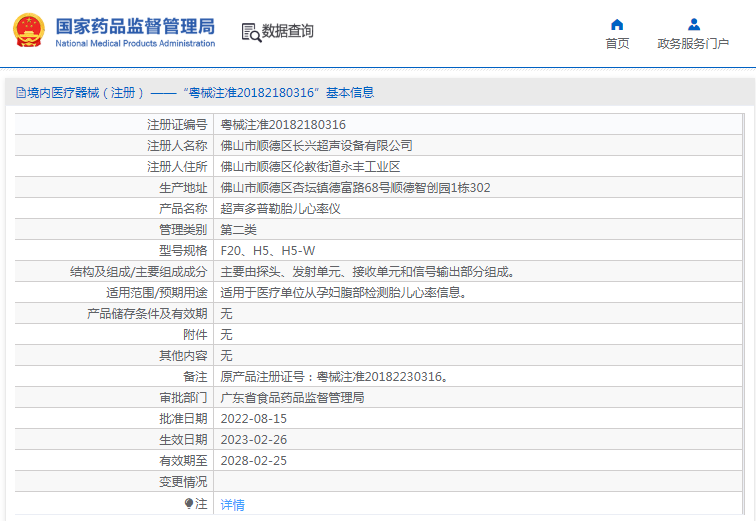This screenshot has height=521, width=756.
Task: Click the 首页 home icon
Action: [617, 25]
